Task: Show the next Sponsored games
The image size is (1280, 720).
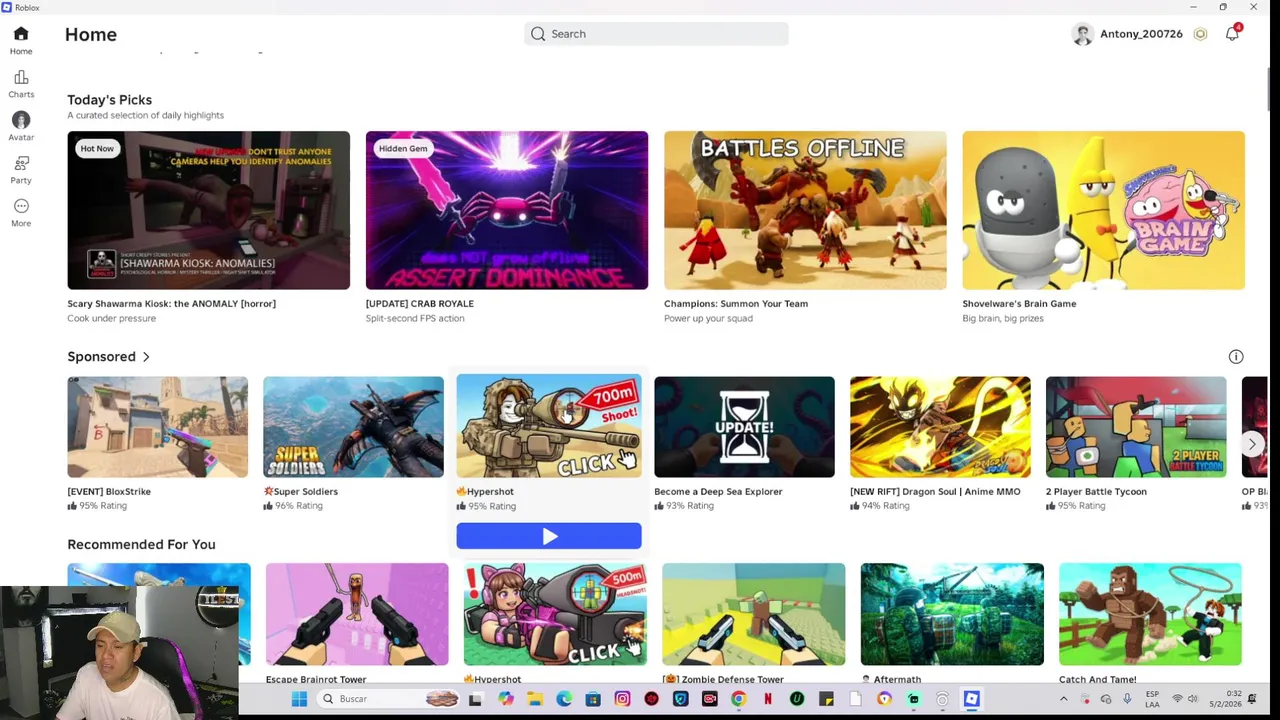Action: coord(1252,444)
